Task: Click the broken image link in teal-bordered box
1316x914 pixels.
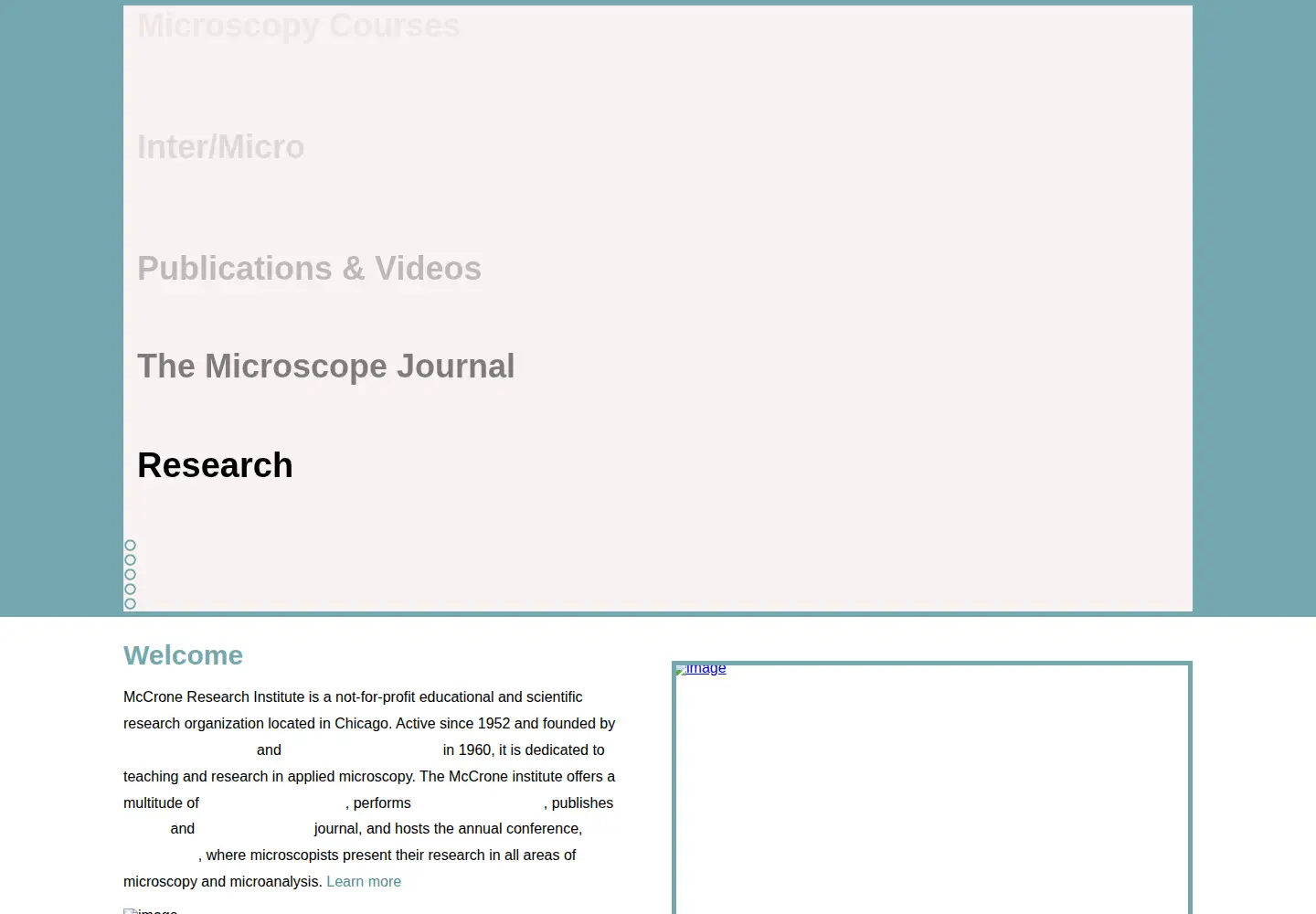Action: 701,669
